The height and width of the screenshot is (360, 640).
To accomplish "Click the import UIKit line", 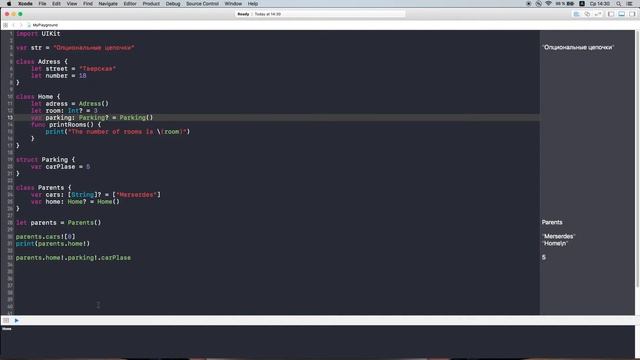I will point(38,33).
